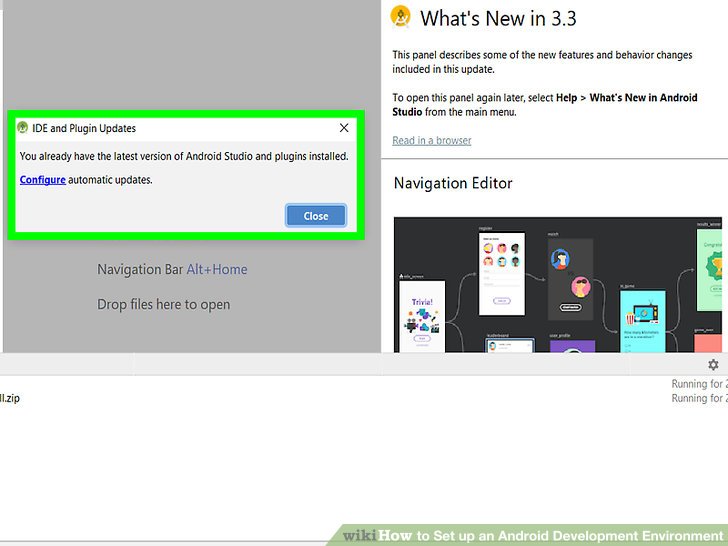Open the Configure automatic updates link
Viewport: 728px width, 546px height.
42,180
